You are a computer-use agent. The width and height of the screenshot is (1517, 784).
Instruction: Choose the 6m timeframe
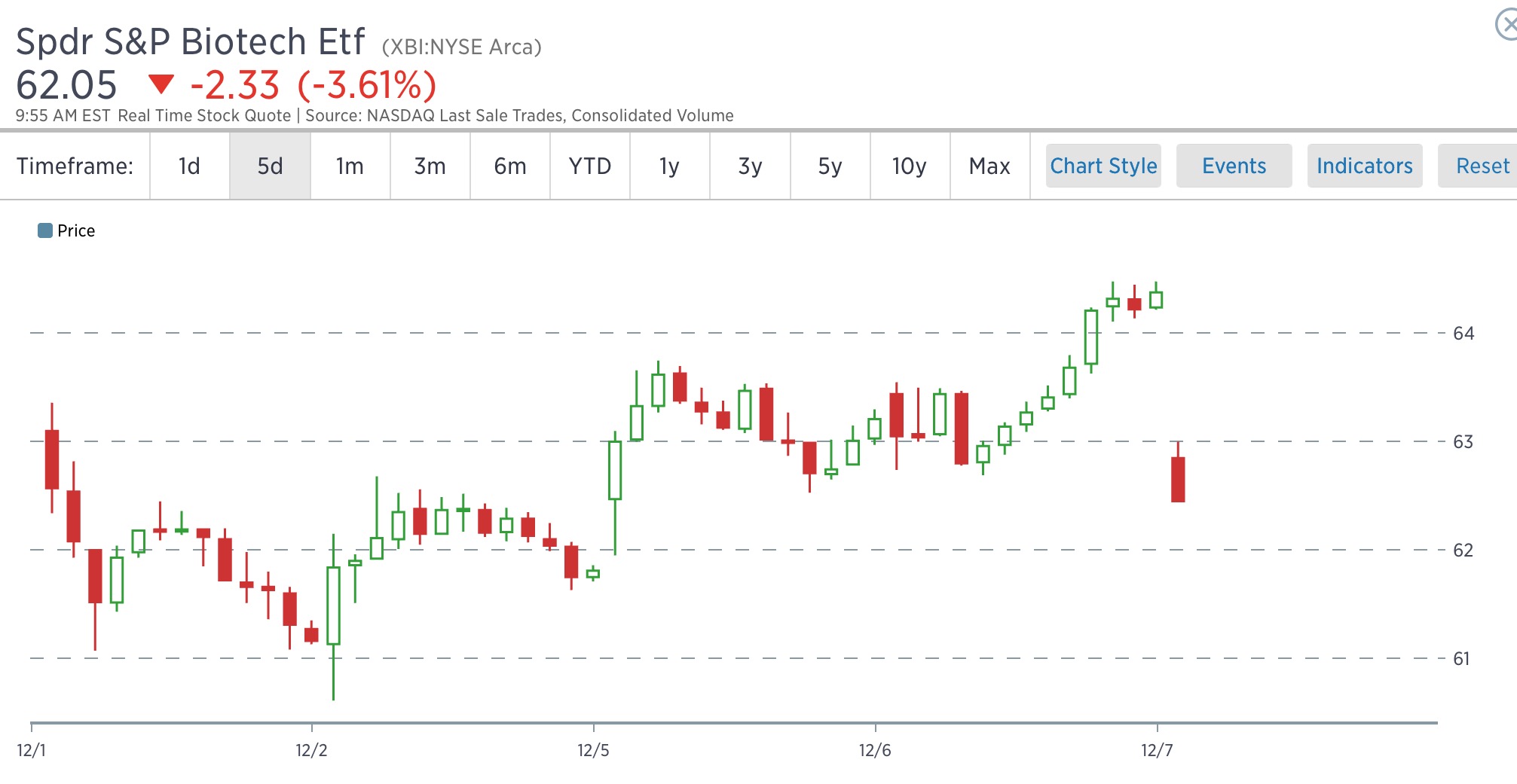click(x=510, y=166)
